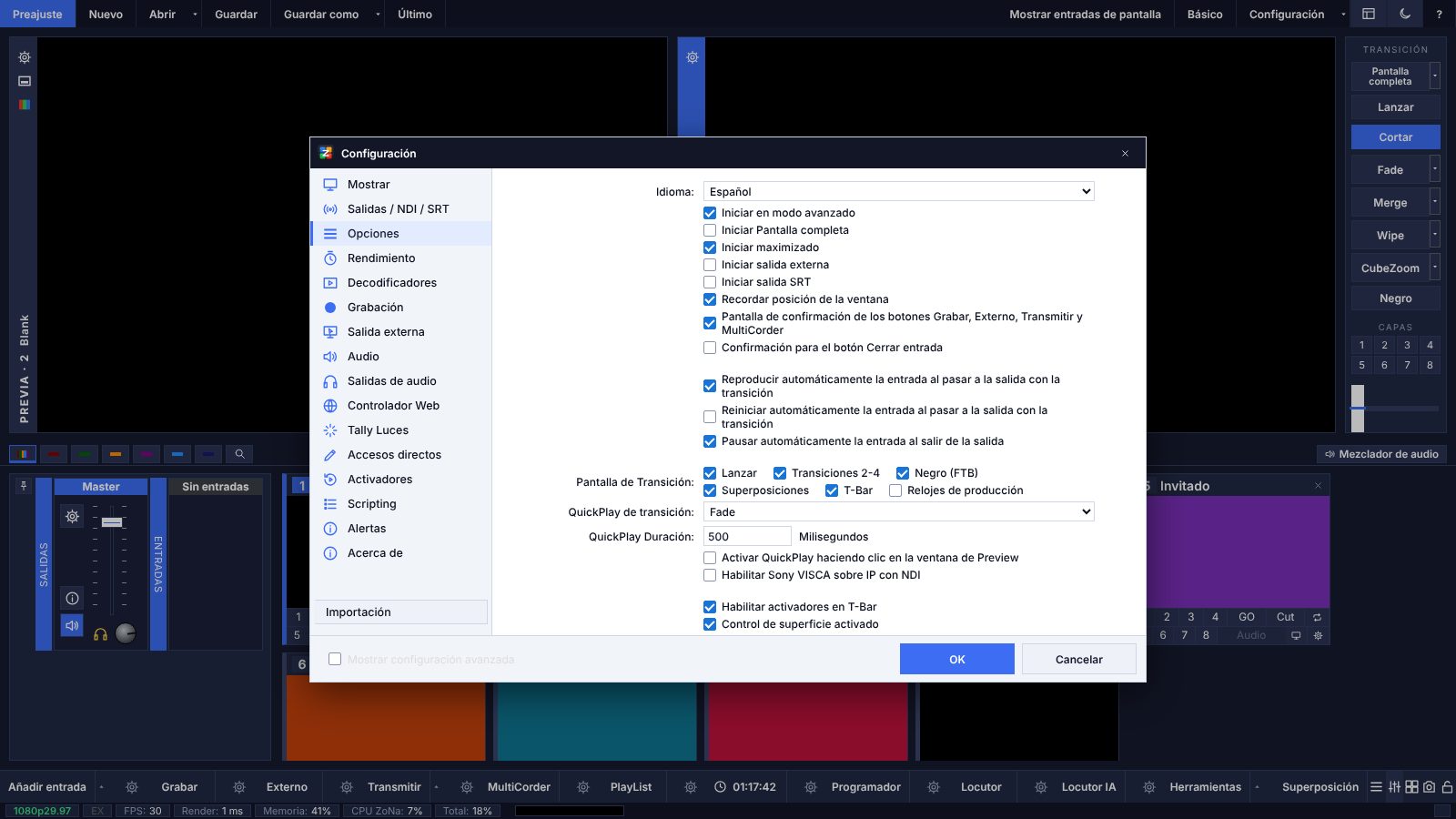Click Guardar como in top bar

coord(321,14)
